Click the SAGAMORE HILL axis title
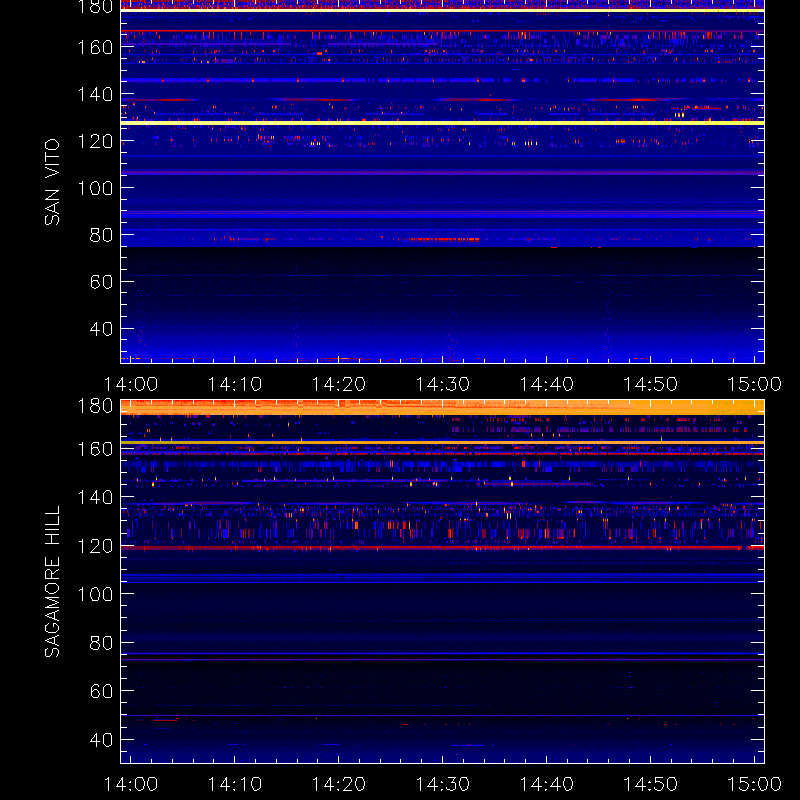Image resolution: width=800 pixels, height=800 pixels. (52, 582)
